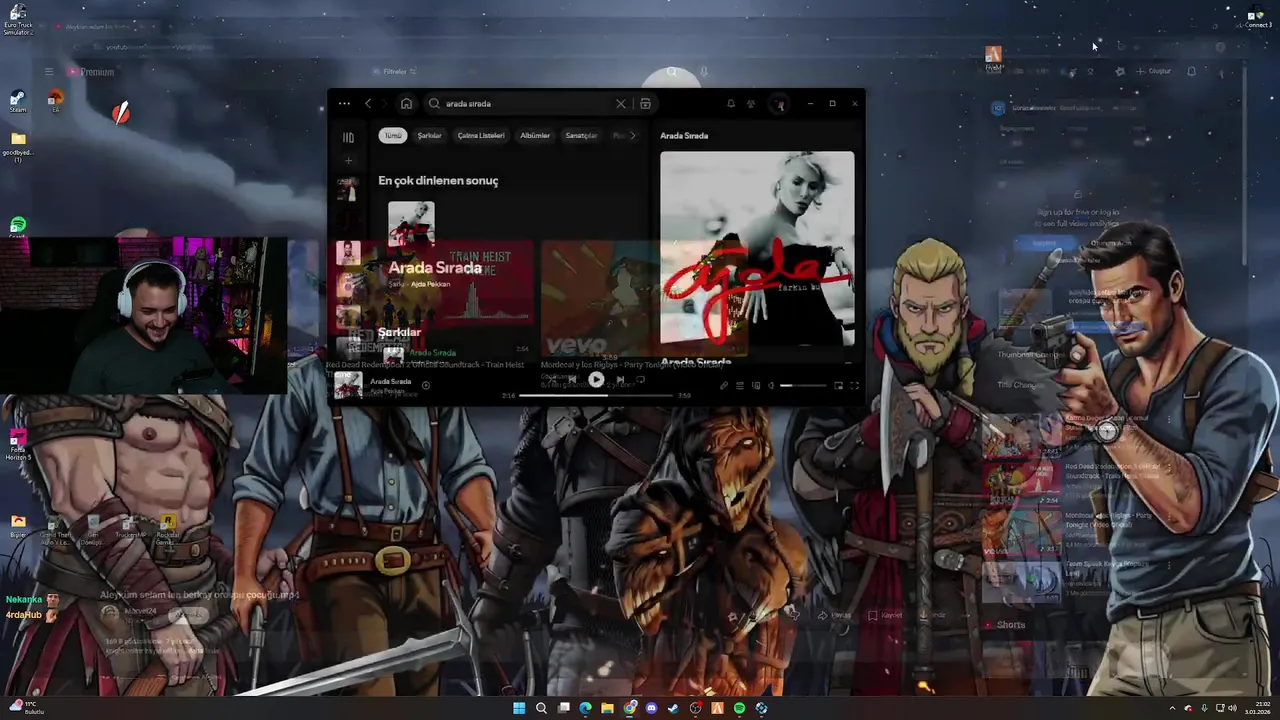
Task: Open Spotify notifications bell
Action: [731, 103]
